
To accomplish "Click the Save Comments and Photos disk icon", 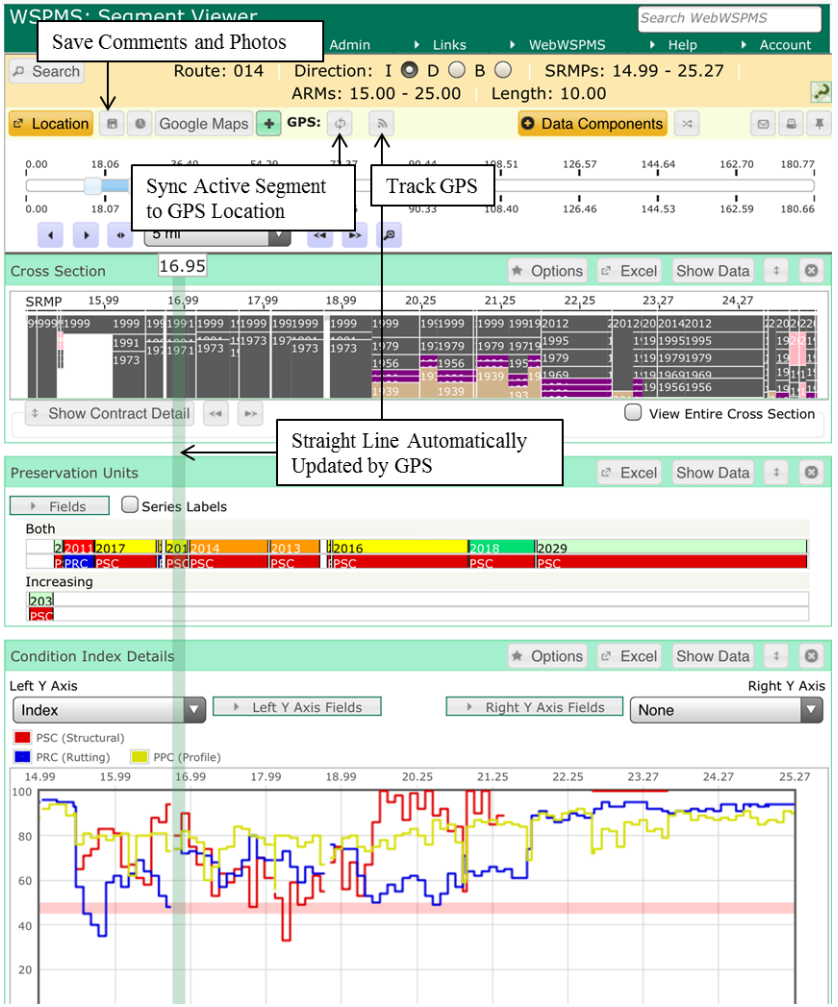I will tap(112, 124).
